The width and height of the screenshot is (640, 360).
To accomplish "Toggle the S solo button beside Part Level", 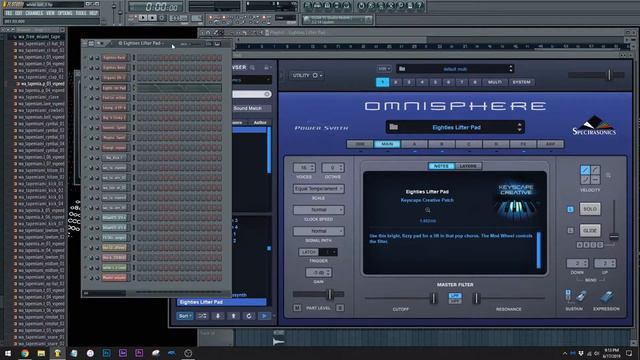I will pyautogui.click(x=340, y=308).
